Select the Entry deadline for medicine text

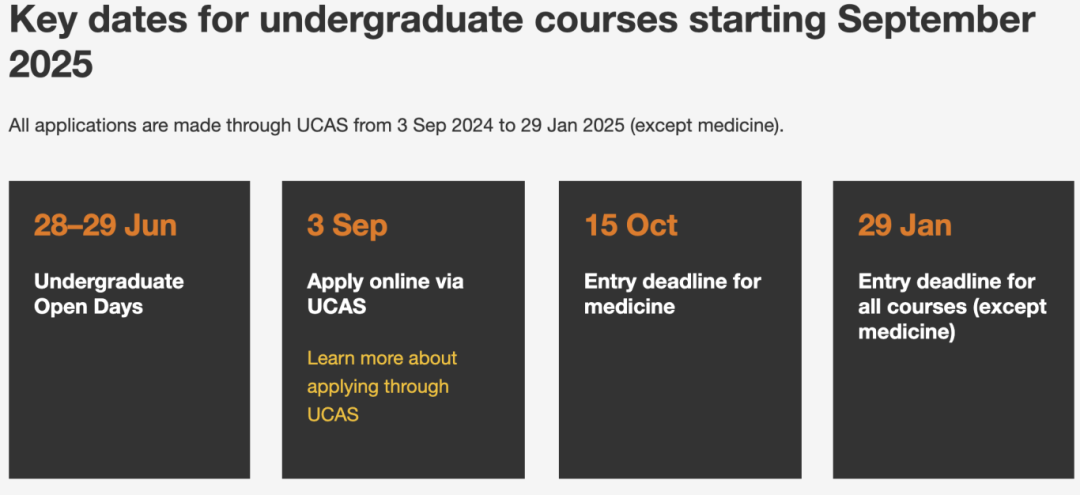click(673, 293)
